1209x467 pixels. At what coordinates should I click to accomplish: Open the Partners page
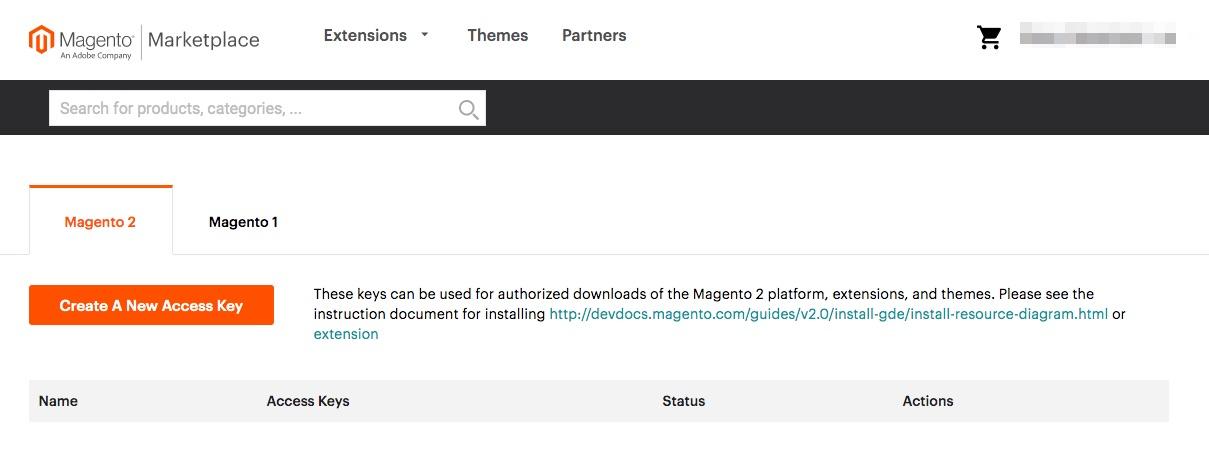tap(594, 35)
